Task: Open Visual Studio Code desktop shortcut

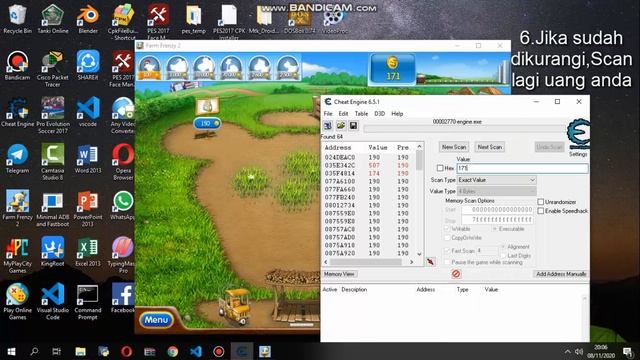Action: point(53,302)
